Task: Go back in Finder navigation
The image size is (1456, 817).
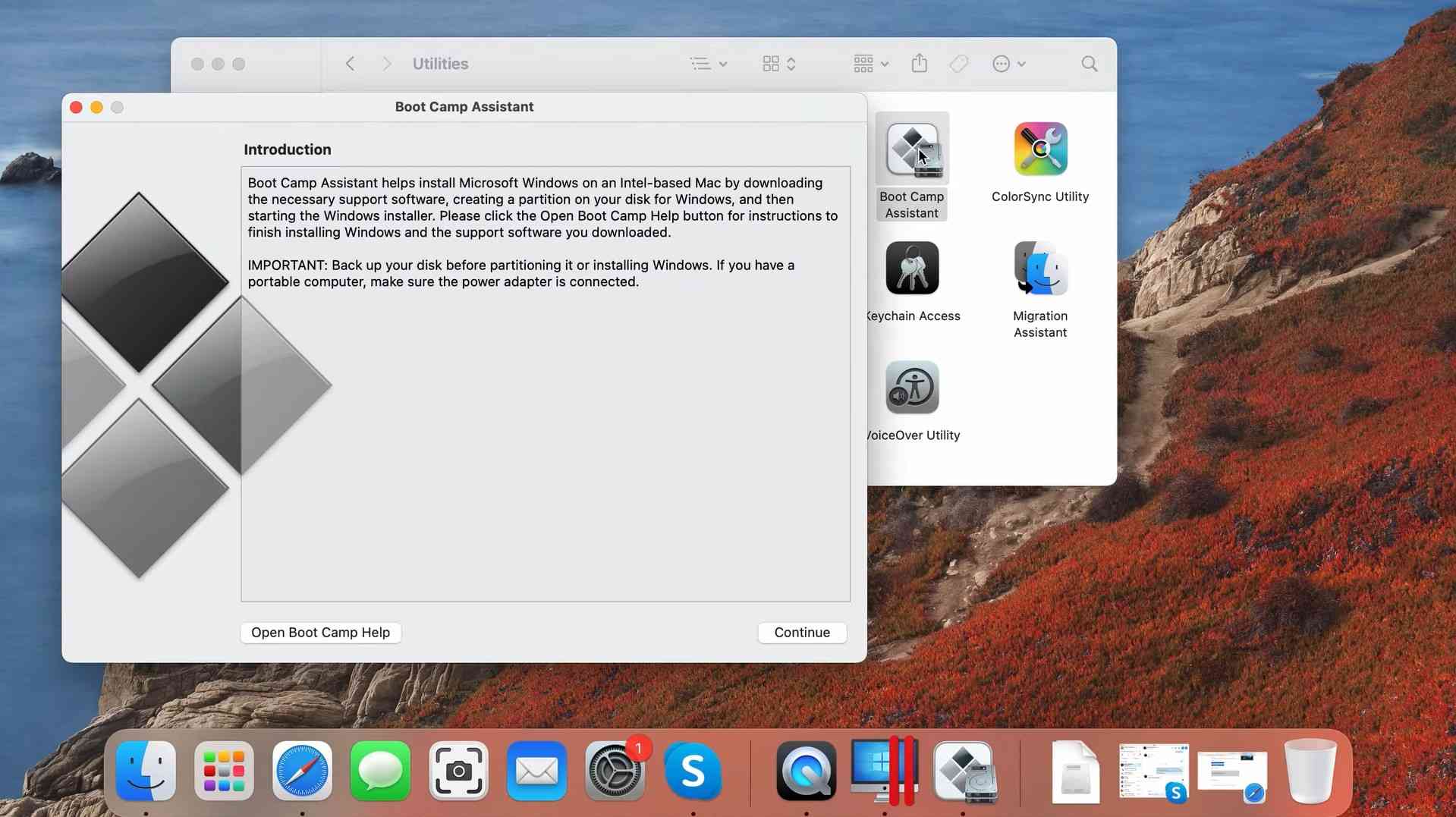Action: (350, 64)
